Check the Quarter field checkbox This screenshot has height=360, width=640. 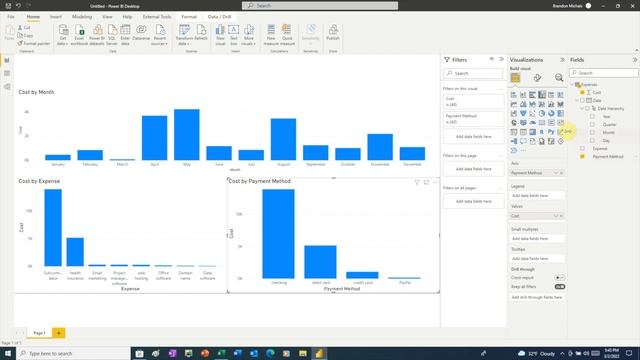592,124
